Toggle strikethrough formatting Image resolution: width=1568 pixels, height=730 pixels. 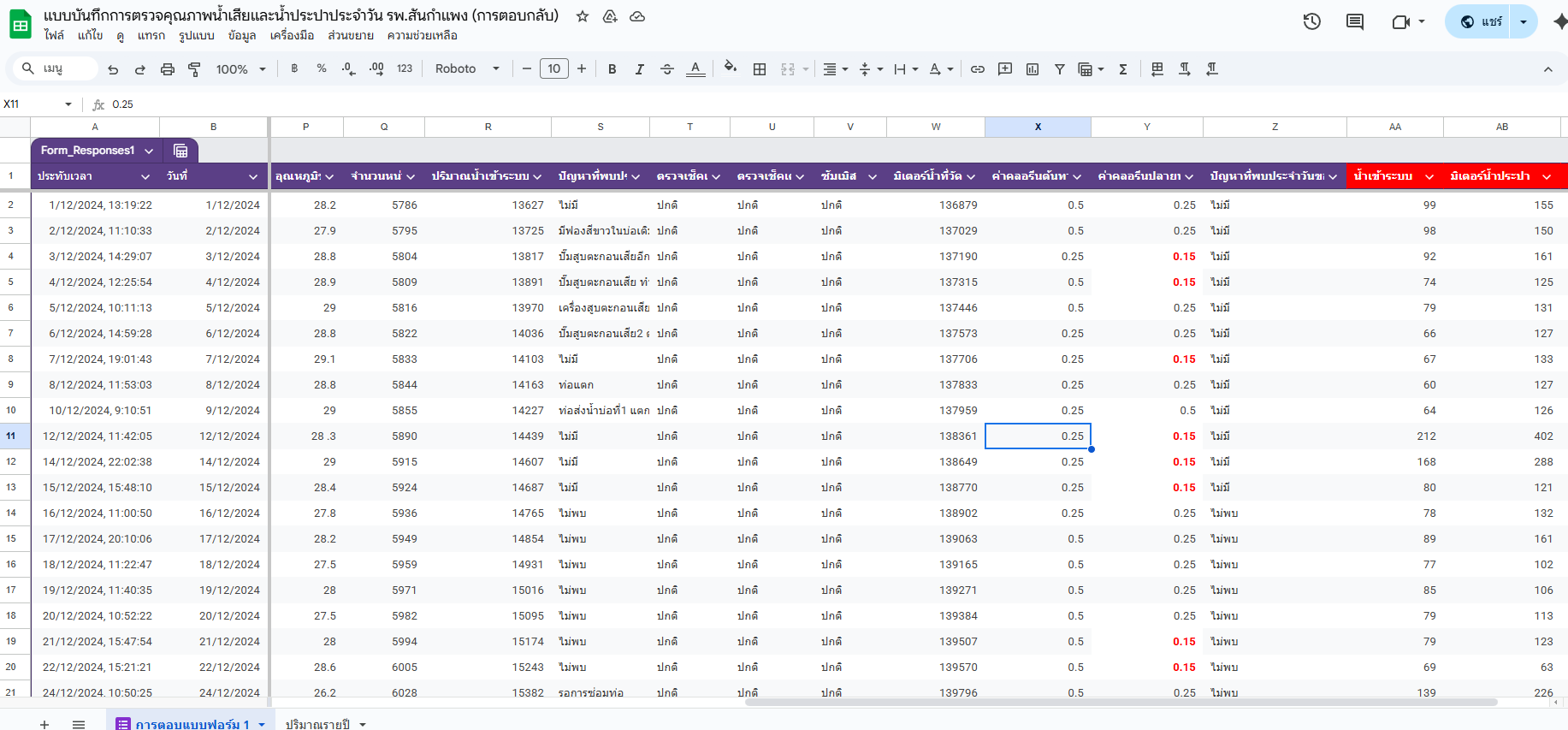pyautogui.click(x=667, y=69)
